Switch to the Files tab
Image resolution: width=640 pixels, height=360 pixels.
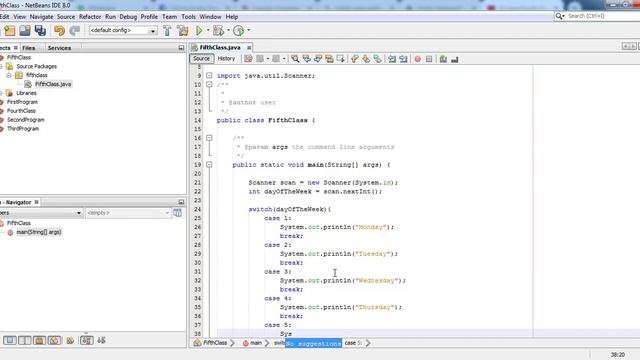point(29,48)
